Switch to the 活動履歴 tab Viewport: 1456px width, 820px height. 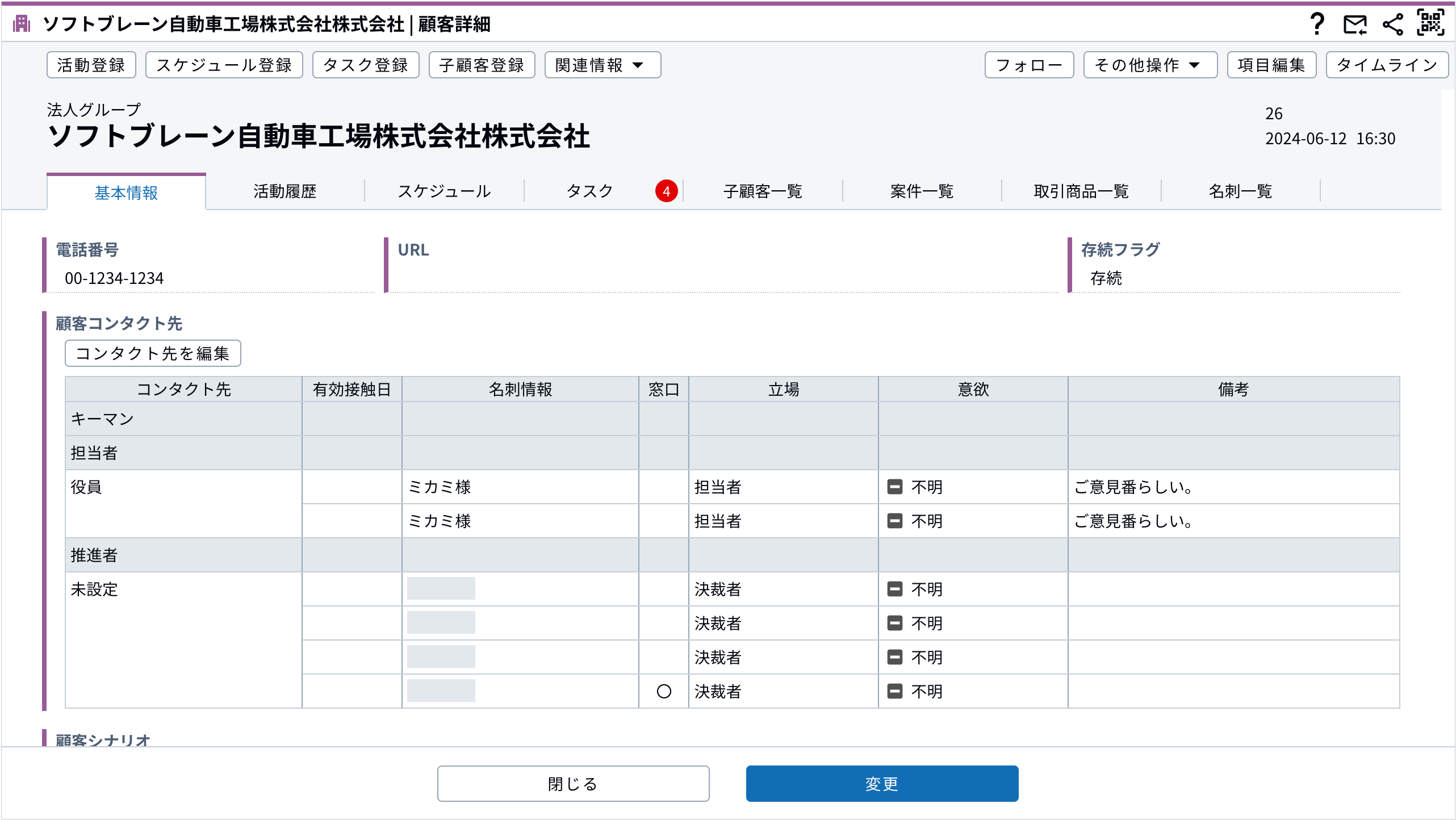[x=285, y=191]
